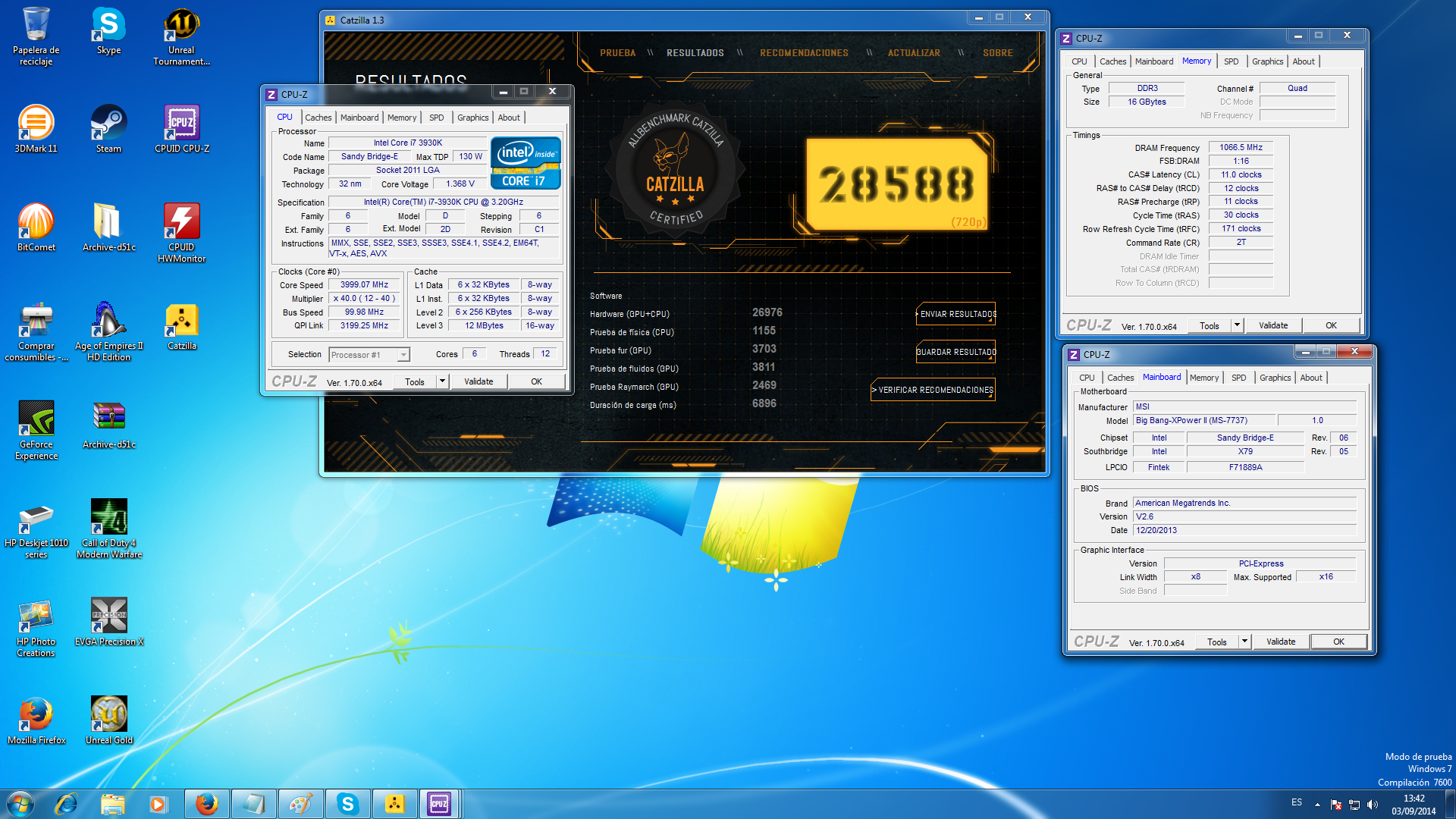Click the Catzilla Certified badge
Image resolution: width=1456 pixels, height=819 pixels.
click(676, 169)
